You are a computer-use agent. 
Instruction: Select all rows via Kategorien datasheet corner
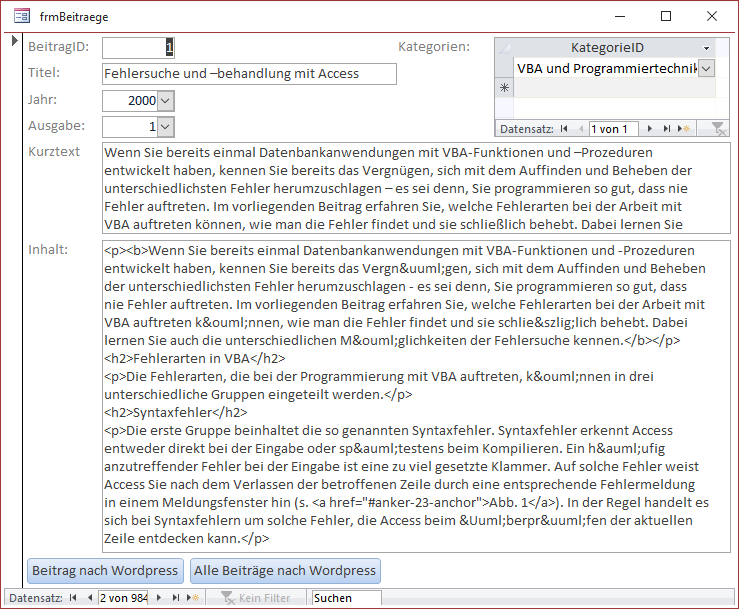(x=504, y=48)
